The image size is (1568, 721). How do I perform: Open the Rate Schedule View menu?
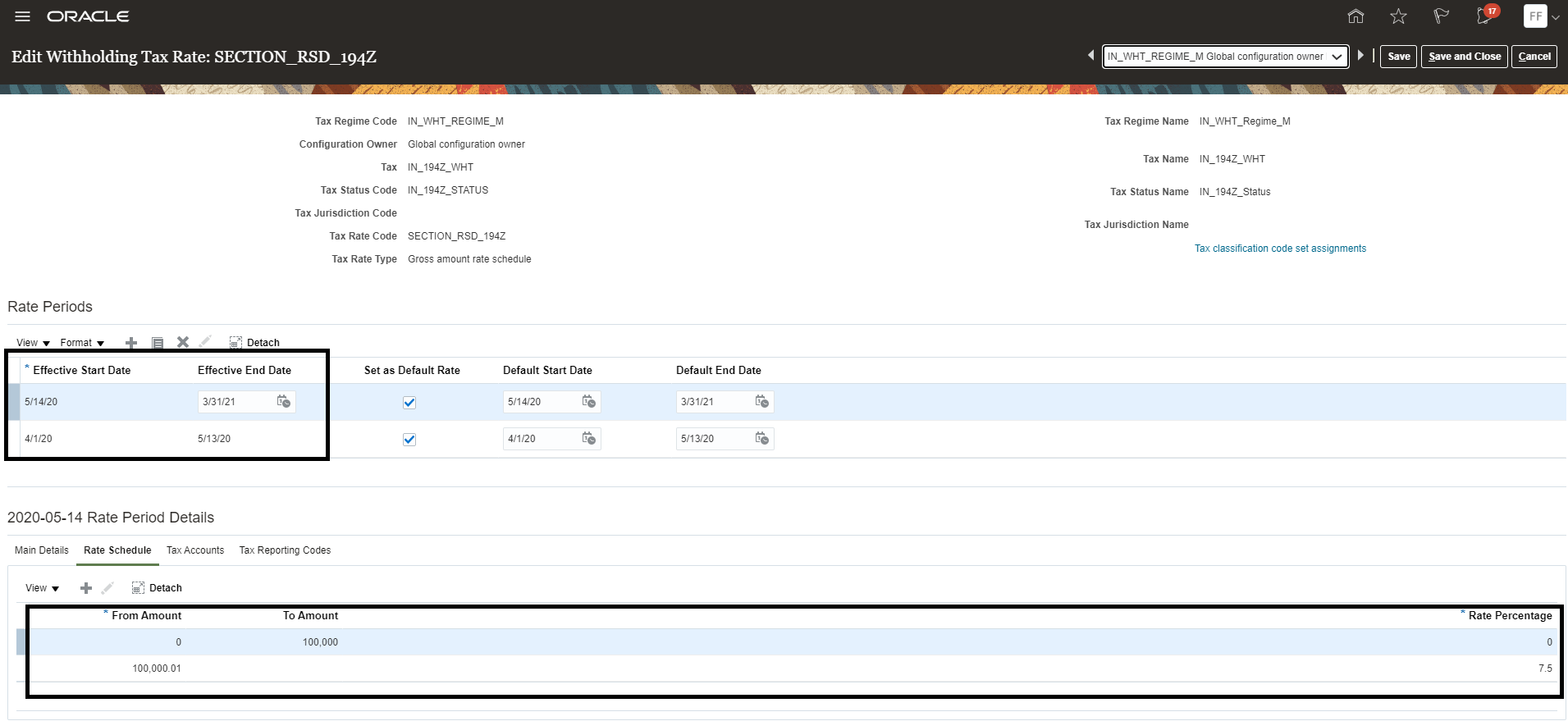(x=42, y=588)
